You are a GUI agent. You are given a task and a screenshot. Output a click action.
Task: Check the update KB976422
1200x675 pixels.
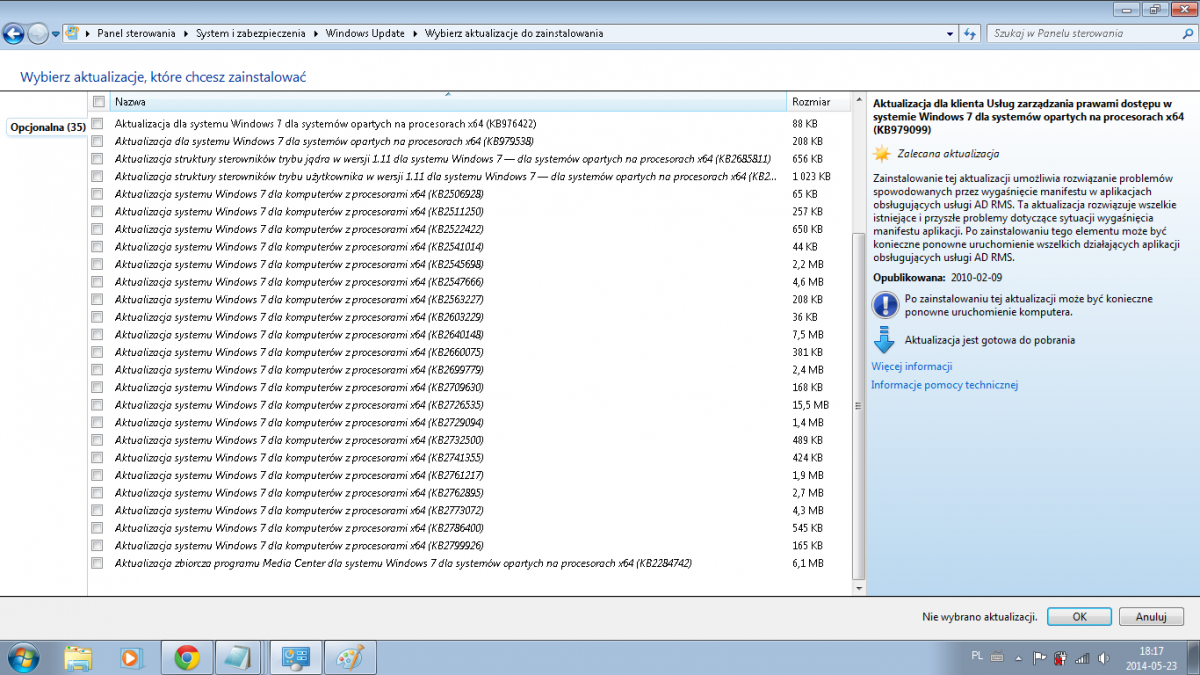(97, 123)
